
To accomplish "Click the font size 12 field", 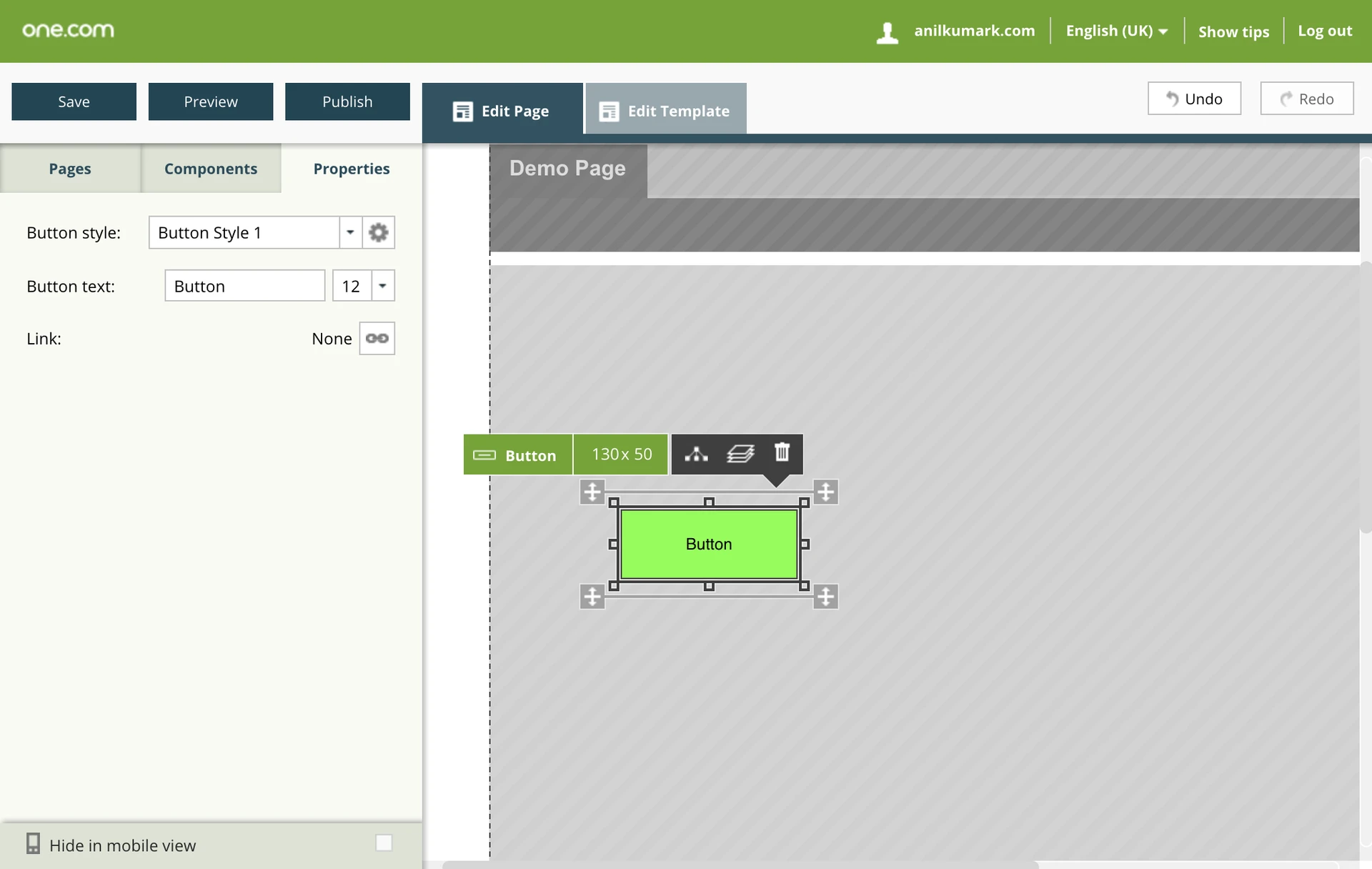I will (352, 286).
